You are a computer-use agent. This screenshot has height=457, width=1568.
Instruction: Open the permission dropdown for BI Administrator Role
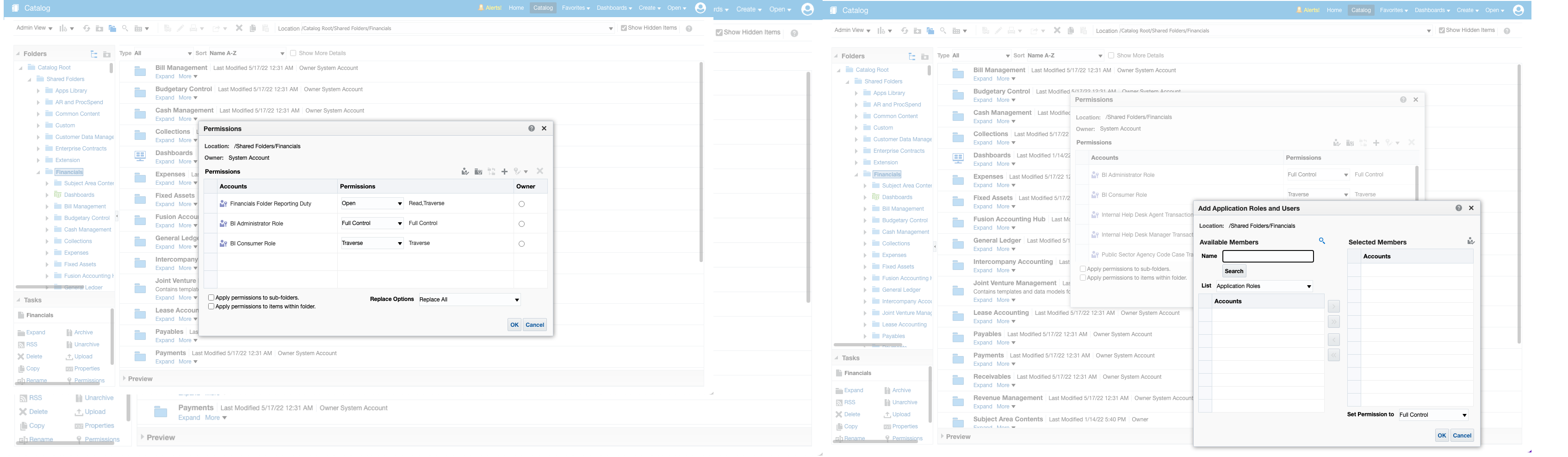click(x=372, y=223)
